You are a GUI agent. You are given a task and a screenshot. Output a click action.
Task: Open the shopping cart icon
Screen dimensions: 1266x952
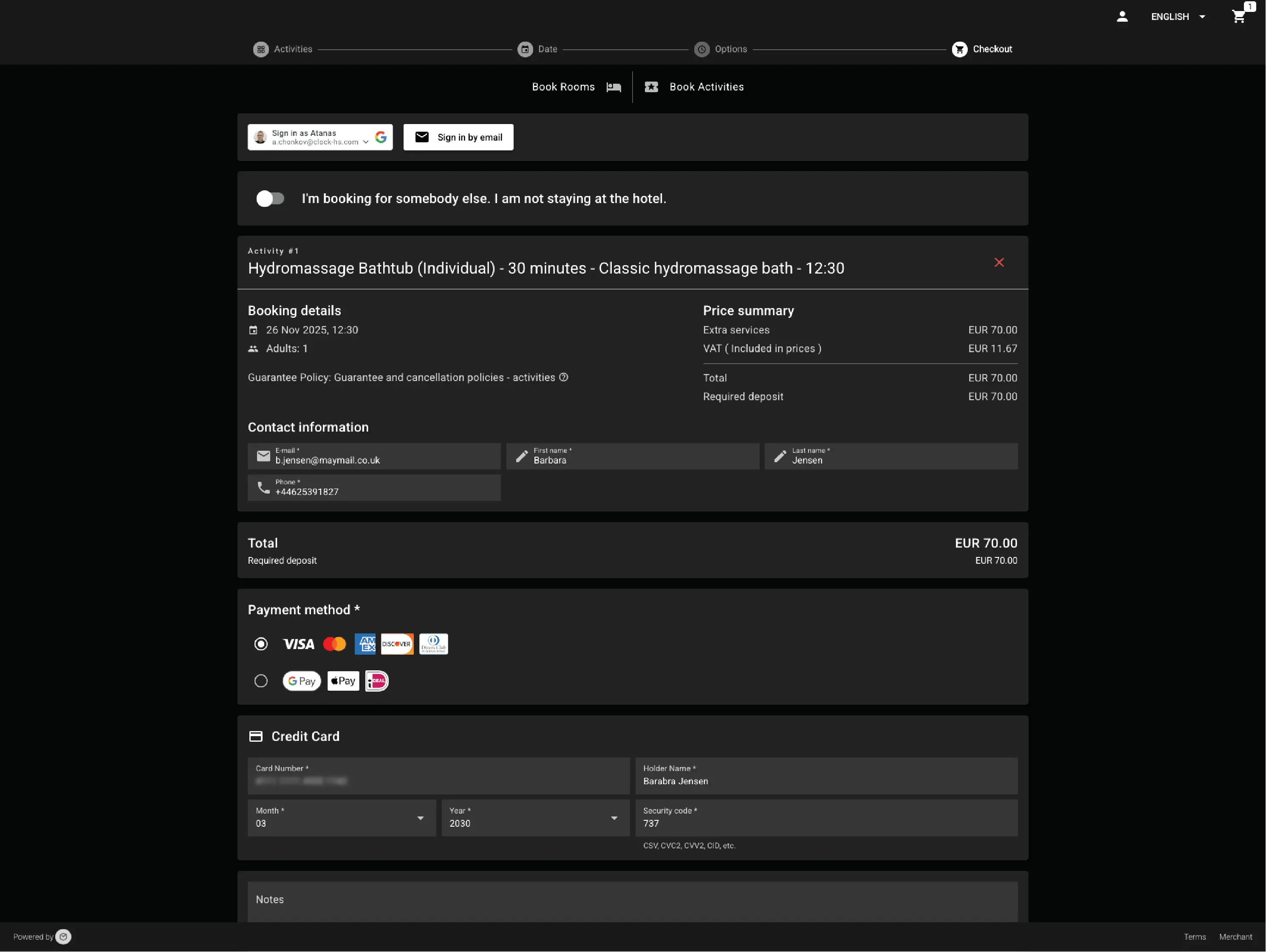tap(1238, 17)
